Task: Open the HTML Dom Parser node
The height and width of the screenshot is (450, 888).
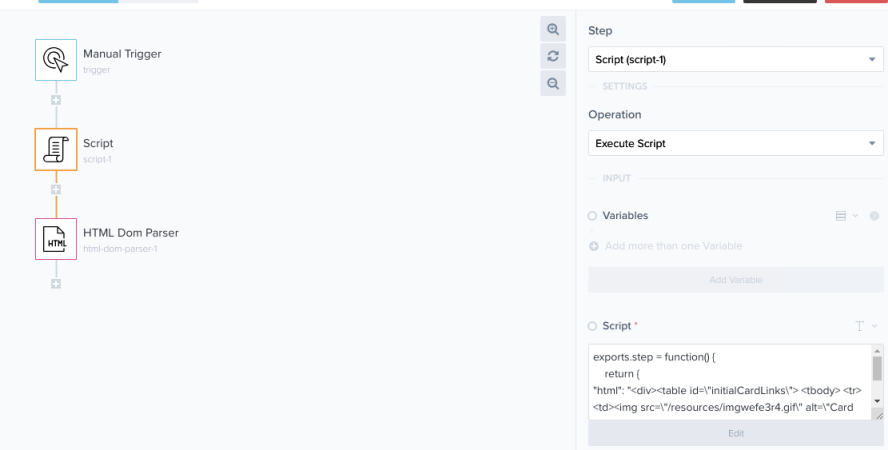Action: coord(56,239)
